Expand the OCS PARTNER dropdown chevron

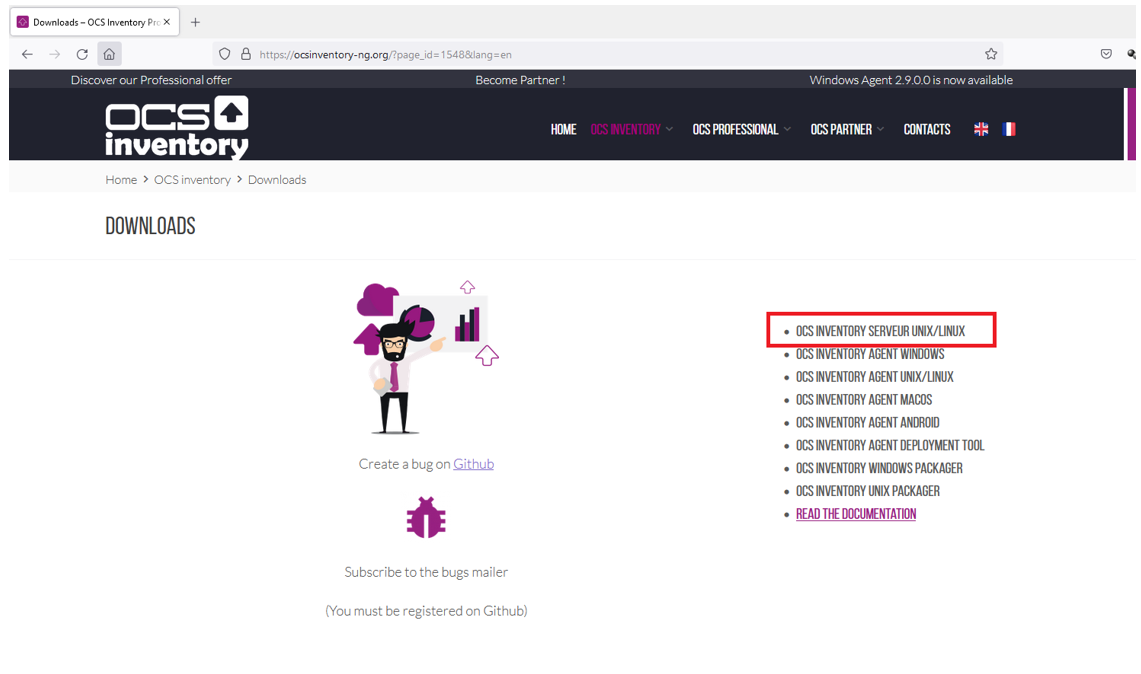(880, 130)
